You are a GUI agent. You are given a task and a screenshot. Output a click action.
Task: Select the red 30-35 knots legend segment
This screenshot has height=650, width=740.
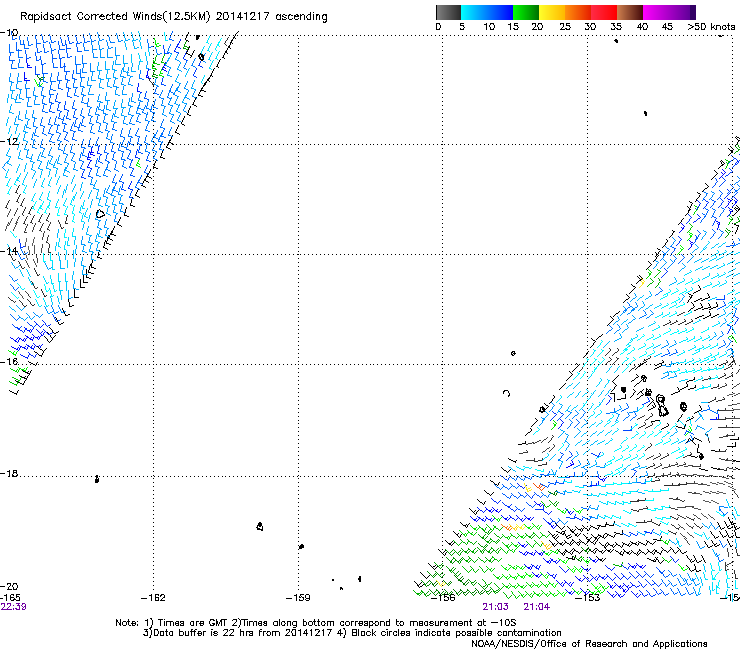coord(604,12)
